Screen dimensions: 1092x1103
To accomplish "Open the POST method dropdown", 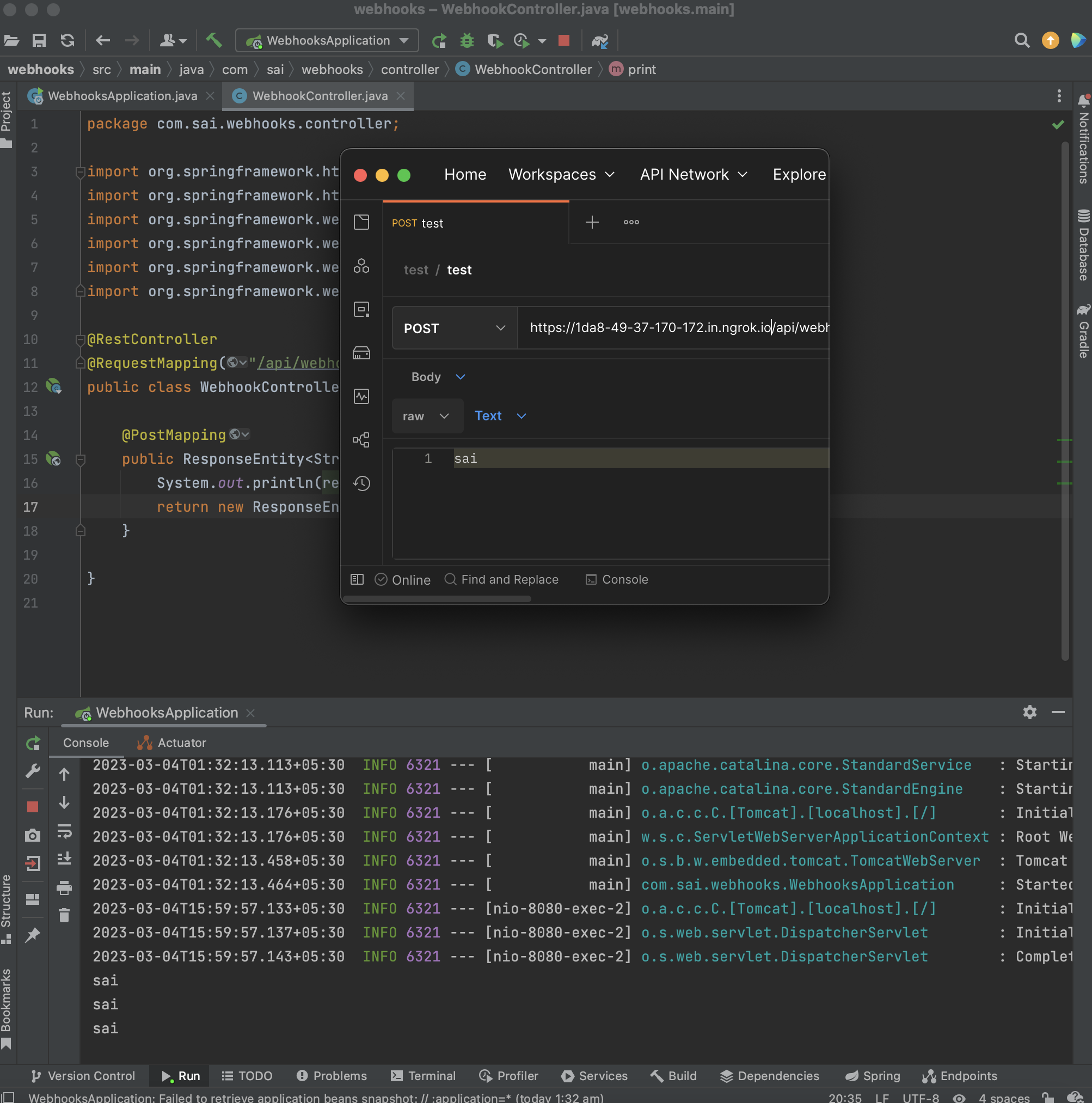I will [453, 328].
